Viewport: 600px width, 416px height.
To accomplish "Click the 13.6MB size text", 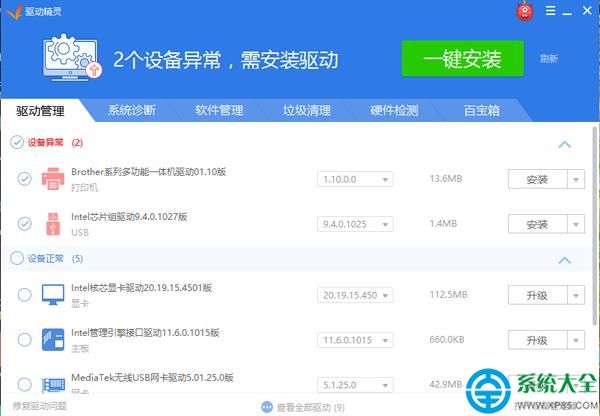I will point(446,179).
